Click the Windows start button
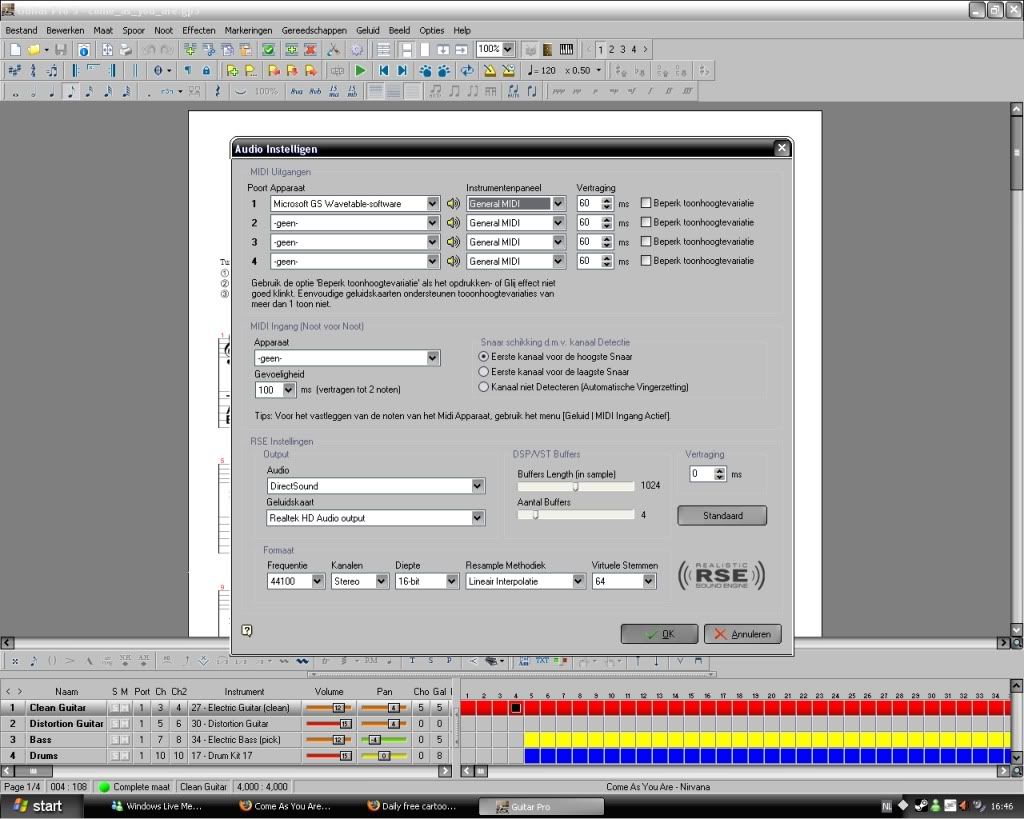The width and height of the screenshot is (1024, 819). [x=39, y=806]
